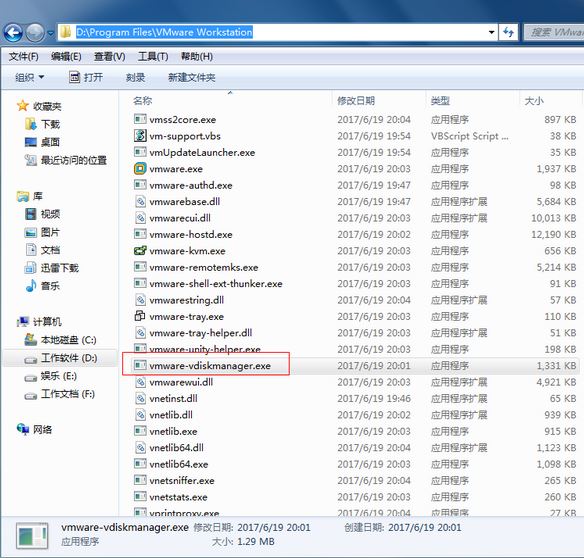Select the vmware-tray-helper.dll icon
The image size is (584, 558).
[140, 333]
